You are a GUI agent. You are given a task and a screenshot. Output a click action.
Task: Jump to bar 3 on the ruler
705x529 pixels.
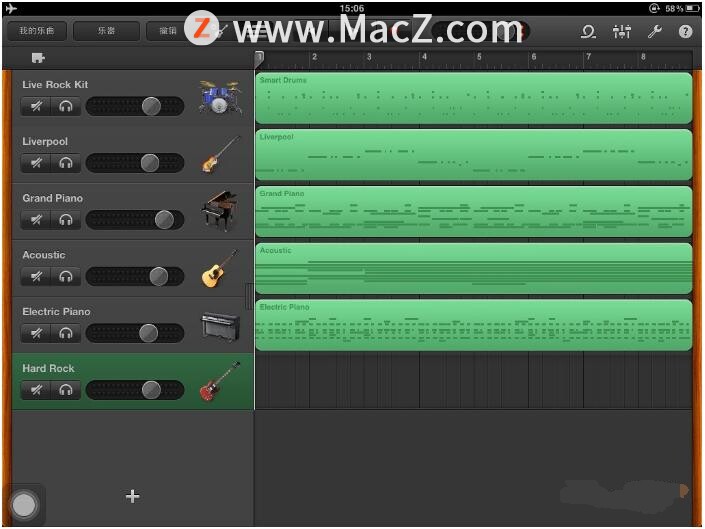pos(369,57)
